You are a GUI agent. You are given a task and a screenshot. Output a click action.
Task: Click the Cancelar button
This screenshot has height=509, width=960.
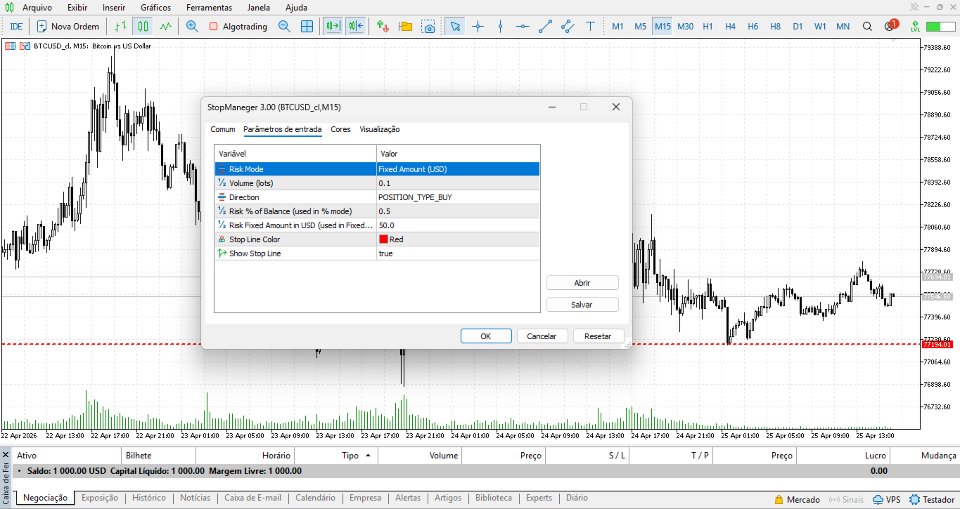tap(542, 336)
